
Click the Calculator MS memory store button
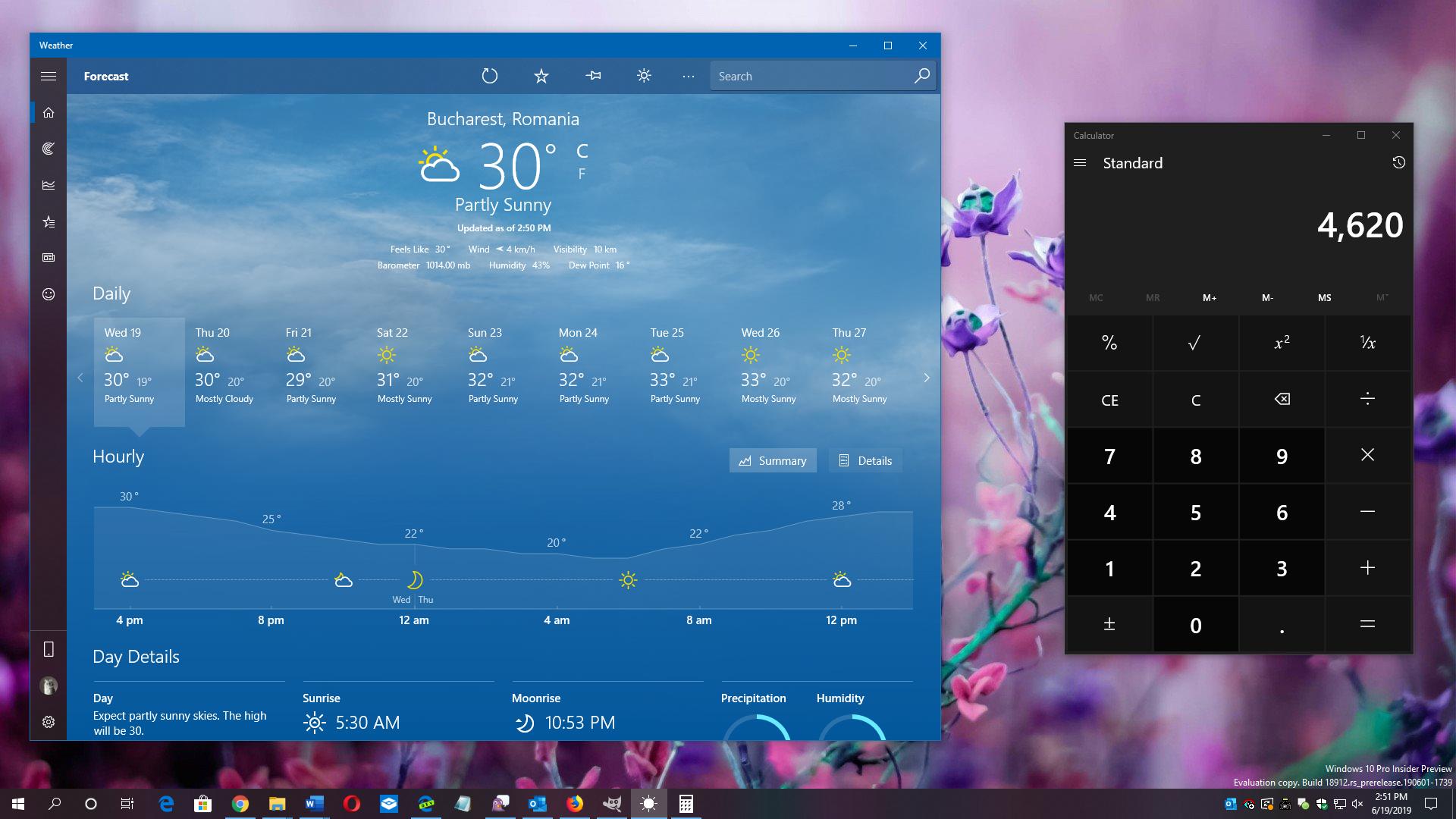(x=1324, y=298)
